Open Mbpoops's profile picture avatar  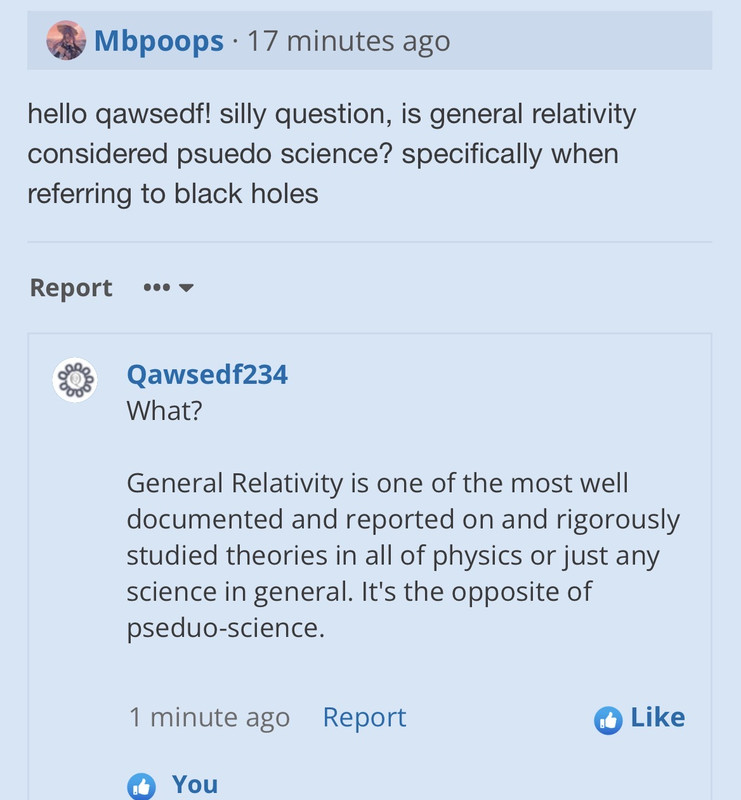tap(66, 40)
